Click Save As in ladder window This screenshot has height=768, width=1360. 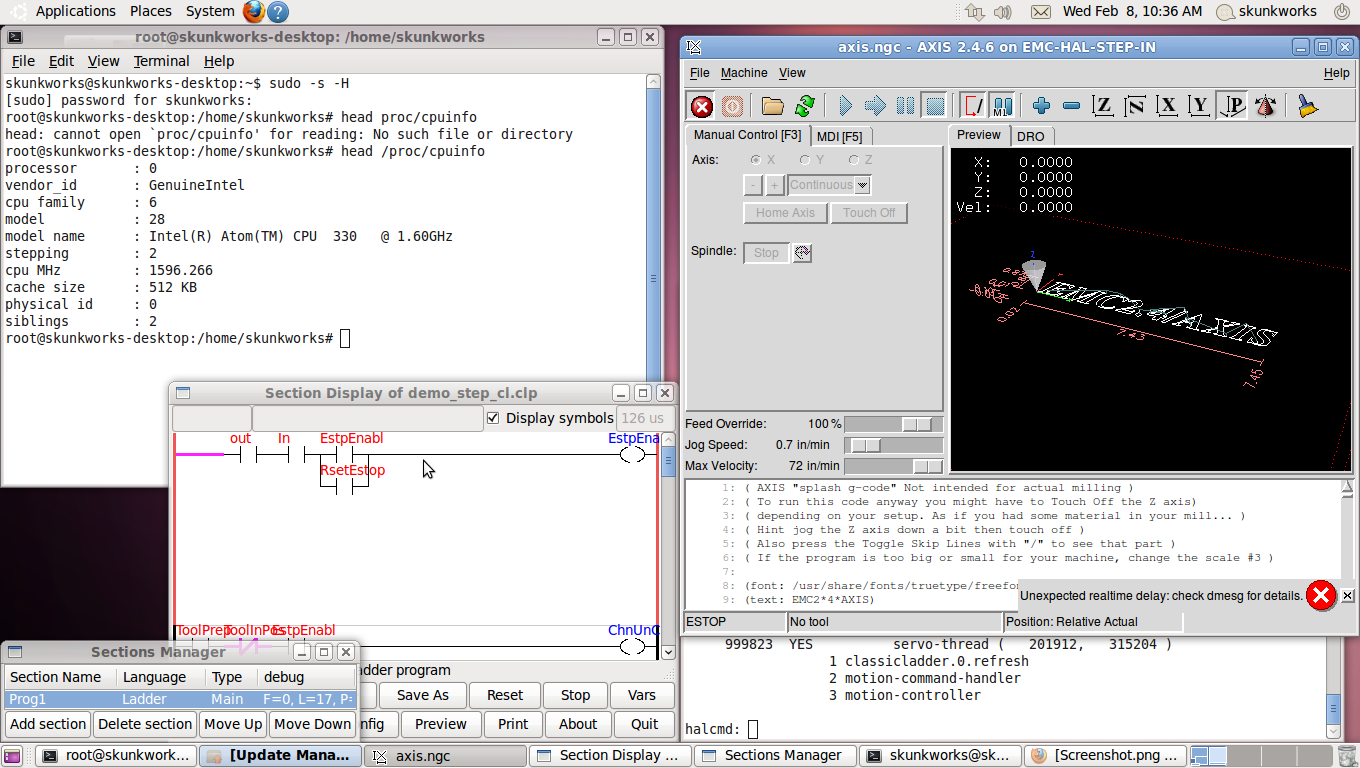pyautogui.click(x=422, y=695)
